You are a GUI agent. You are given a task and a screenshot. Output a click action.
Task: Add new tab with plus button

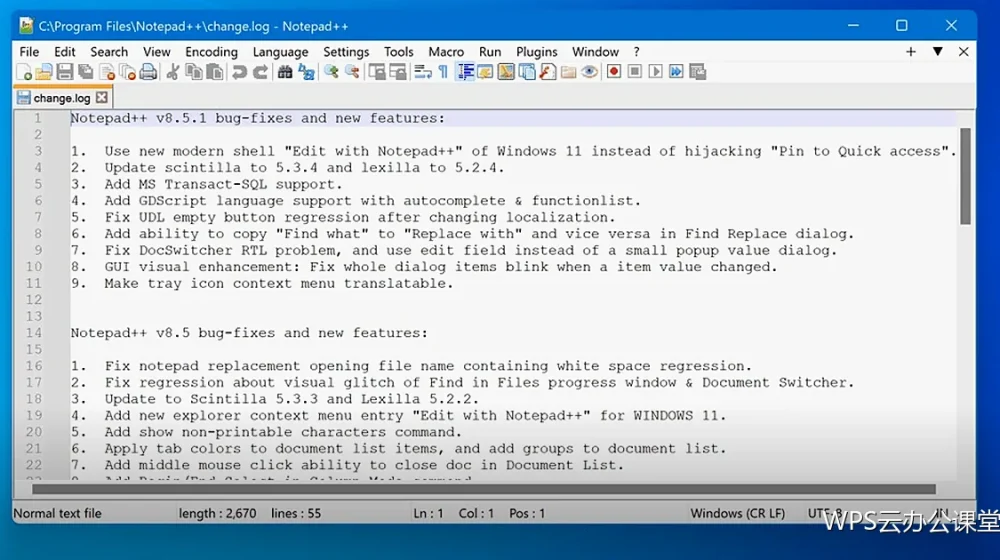911,52
